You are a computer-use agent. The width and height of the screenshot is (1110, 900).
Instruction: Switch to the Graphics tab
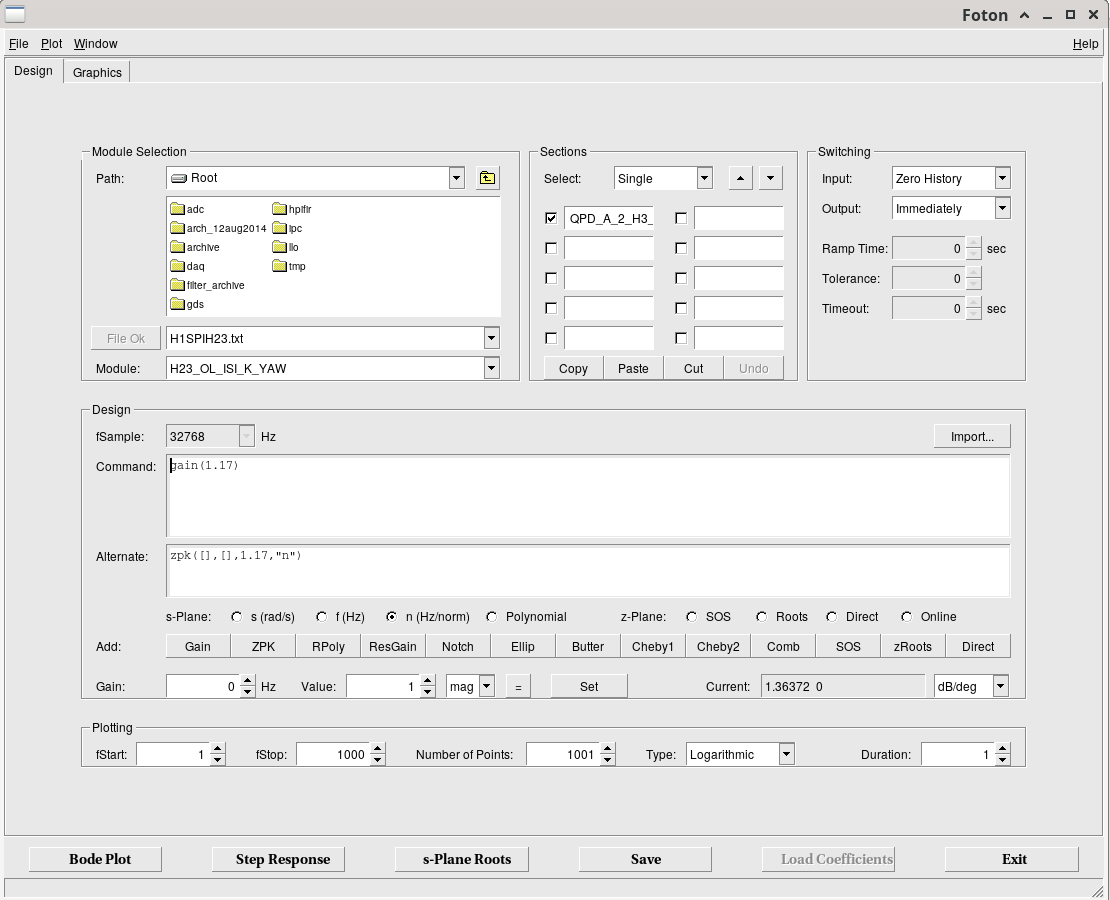coord(97,72)
